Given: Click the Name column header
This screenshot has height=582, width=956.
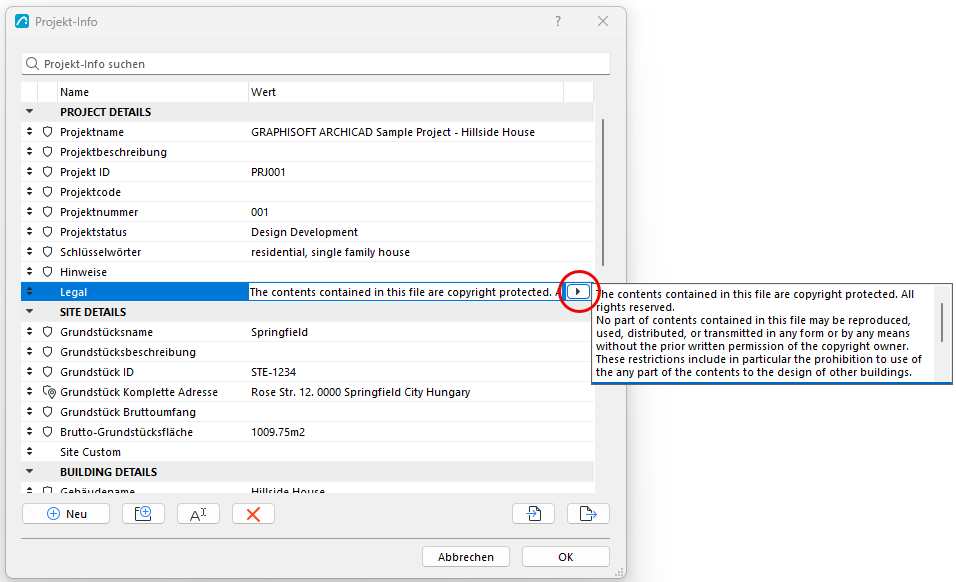Looking at the screenshot, I should tap(152, 92).
